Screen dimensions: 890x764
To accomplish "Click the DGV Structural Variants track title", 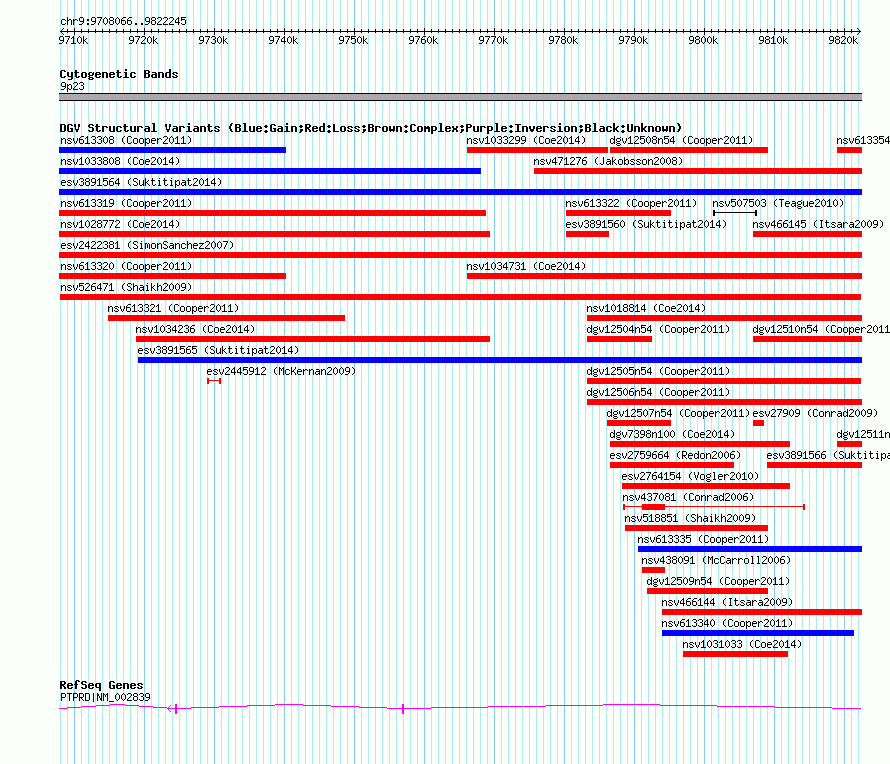I will coord(370,128).
